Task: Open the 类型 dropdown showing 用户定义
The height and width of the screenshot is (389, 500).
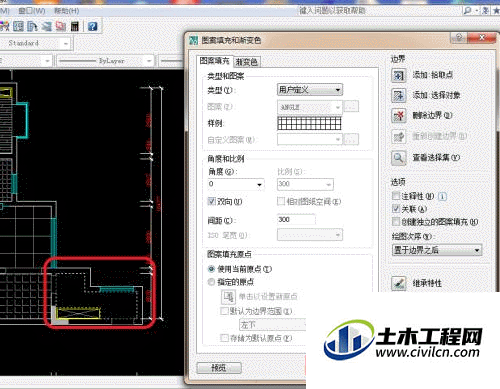Action: point(310,90)
